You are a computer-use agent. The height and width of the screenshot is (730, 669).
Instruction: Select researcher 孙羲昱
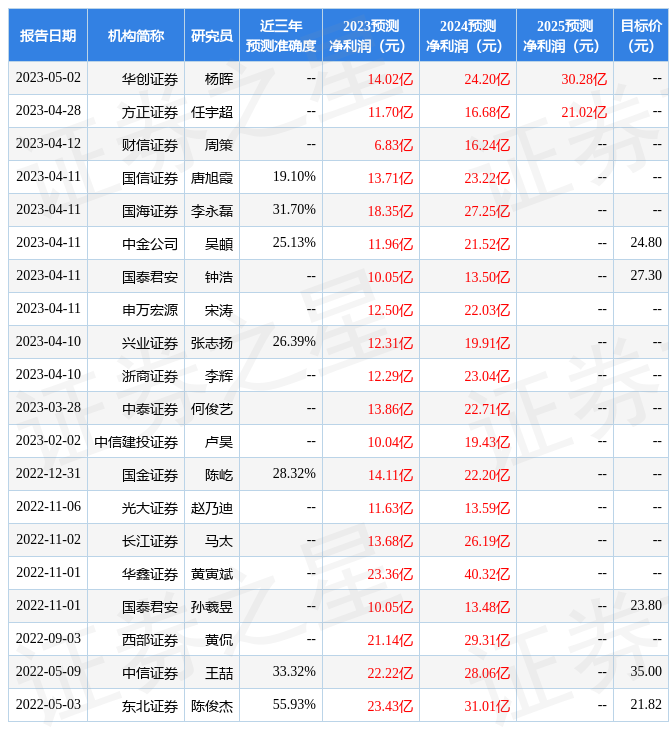coord(212,608)
